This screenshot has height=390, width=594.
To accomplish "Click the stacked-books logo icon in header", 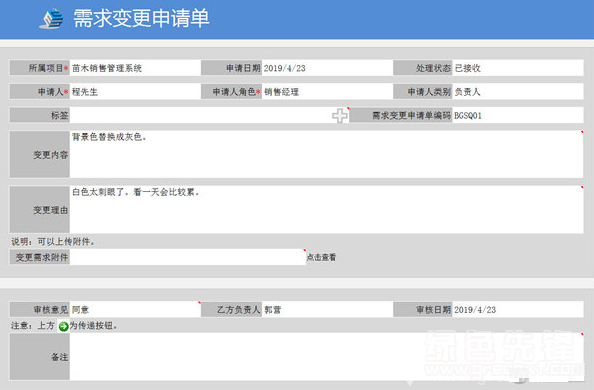I will 52,19.
